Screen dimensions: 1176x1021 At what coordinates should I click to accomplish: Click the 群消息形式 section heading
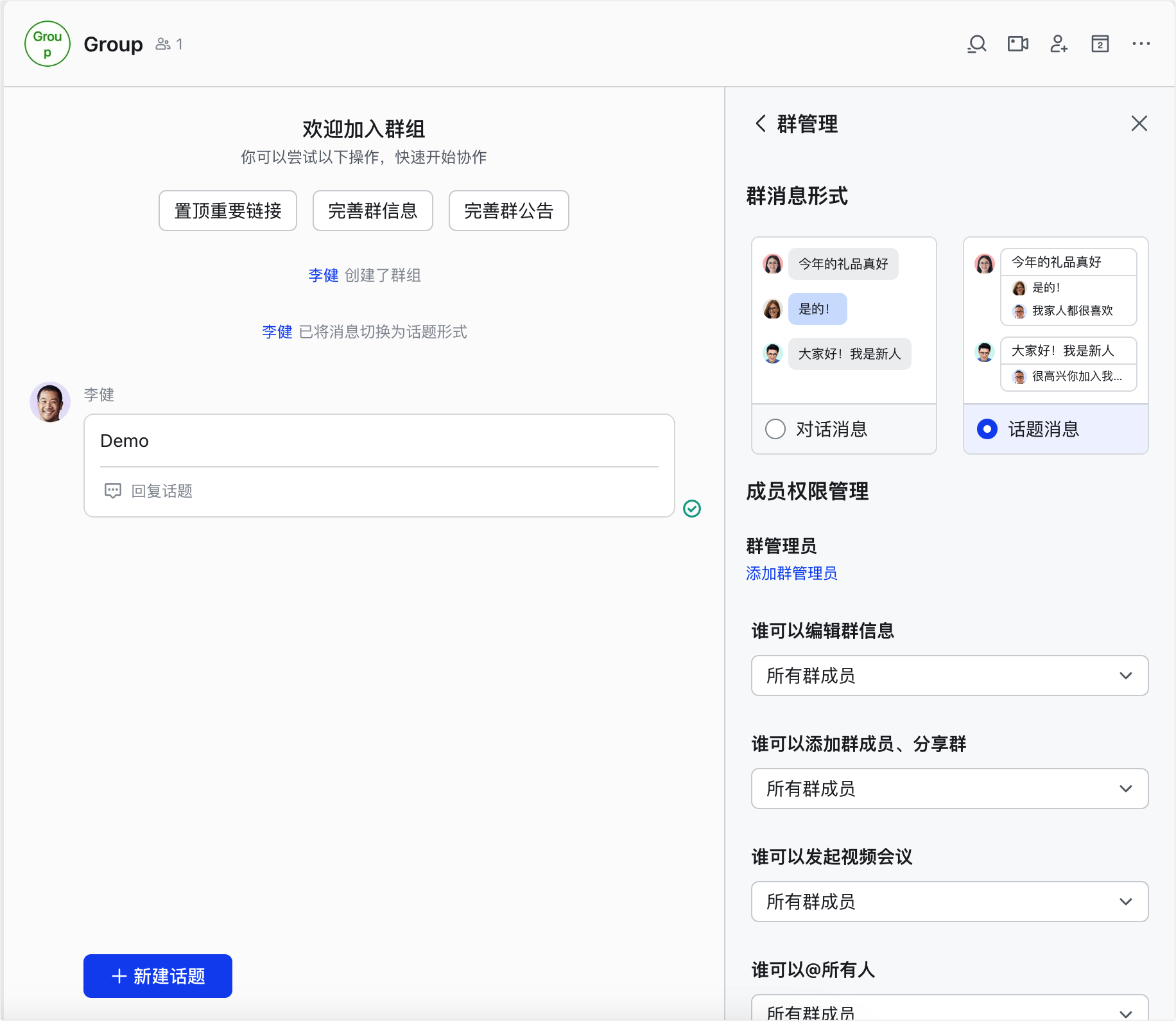[x=797, y=196]
